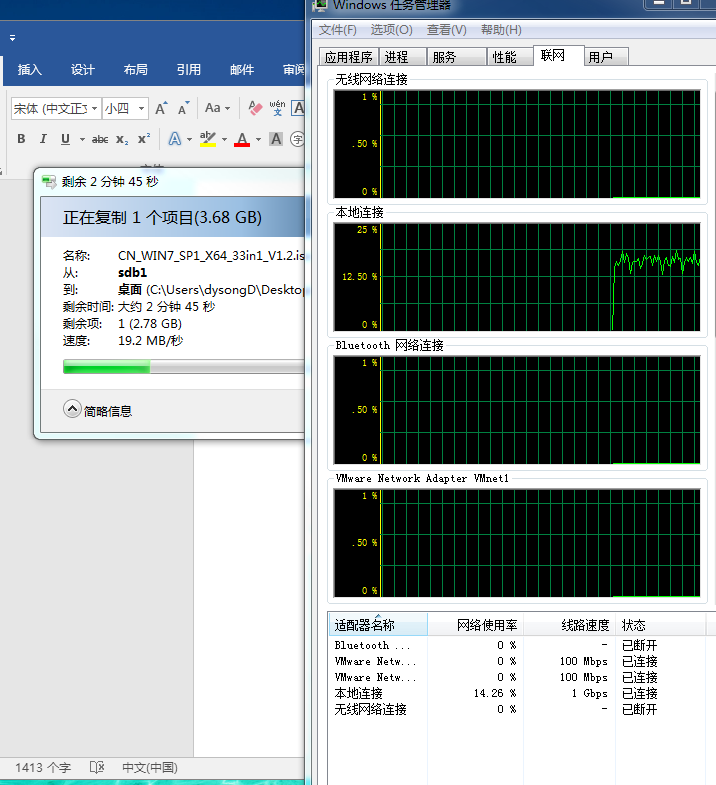Switch to 用户 tab
Viewport: 716px width, 785px height.
606,57
